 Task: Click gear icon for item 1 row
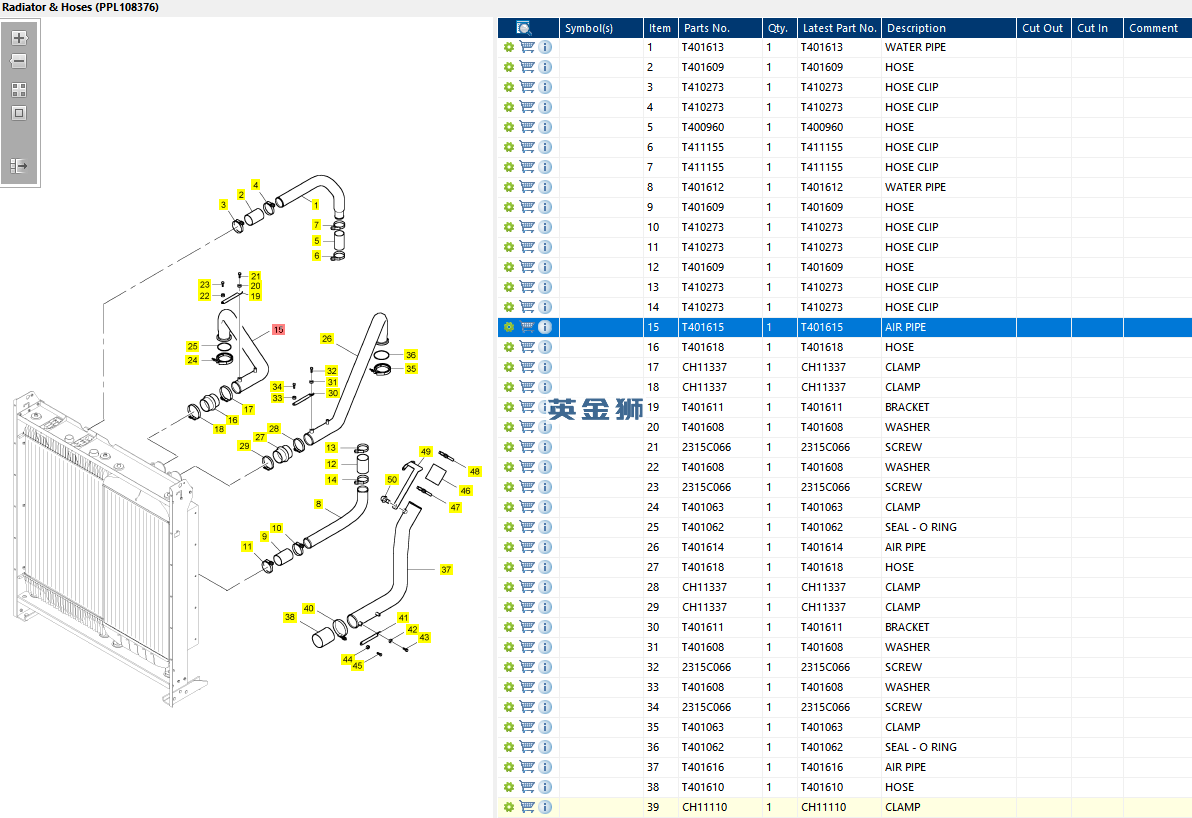509,47
